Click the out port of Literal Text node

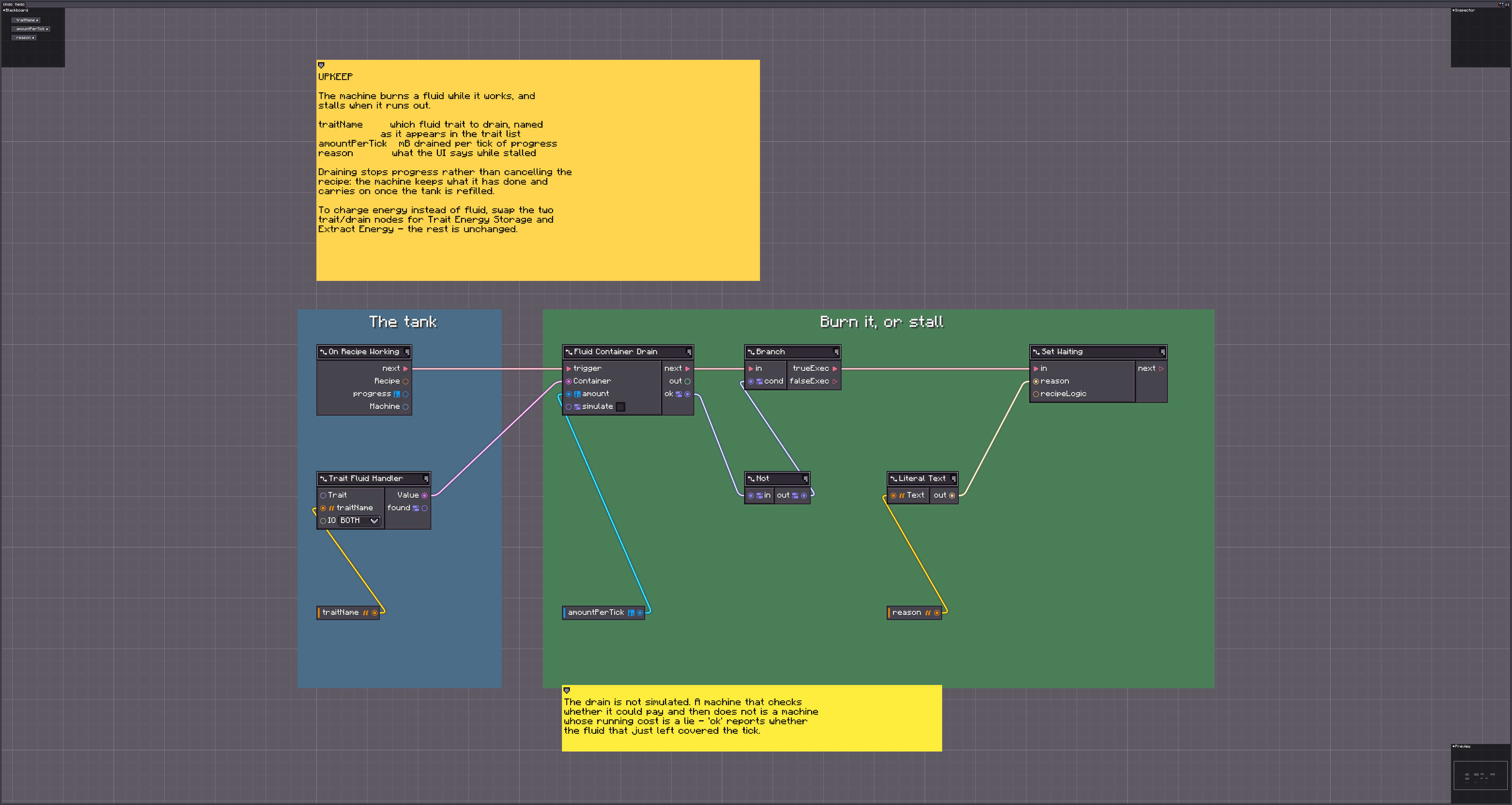952,496
